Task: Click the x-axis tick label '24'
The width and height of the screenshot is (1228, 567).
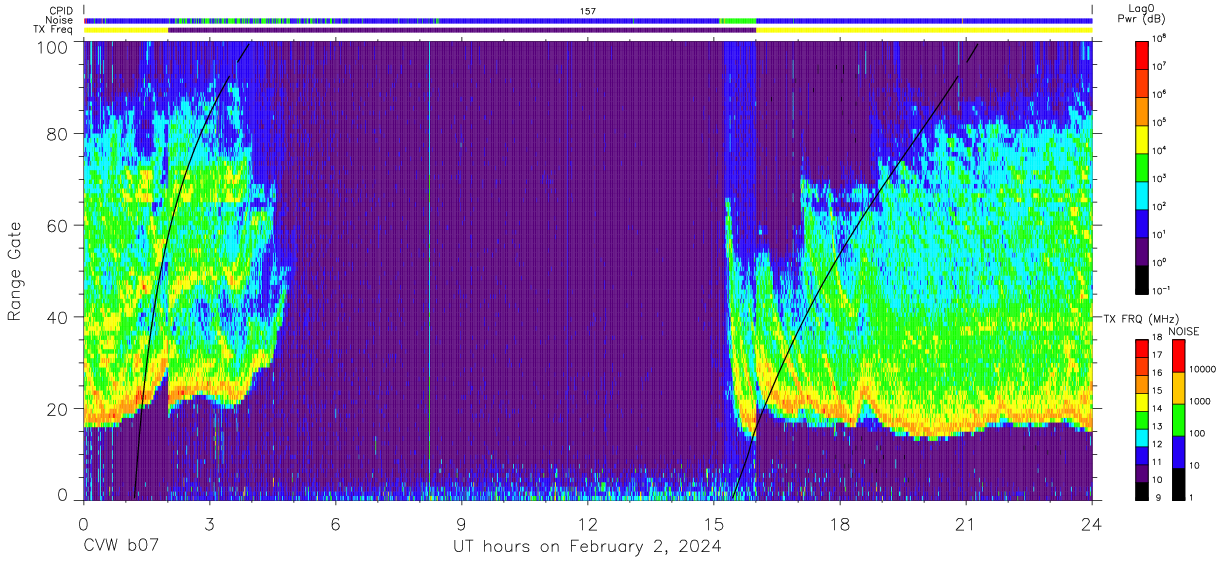Action: pyautogui.click(x=1092, y=524)
